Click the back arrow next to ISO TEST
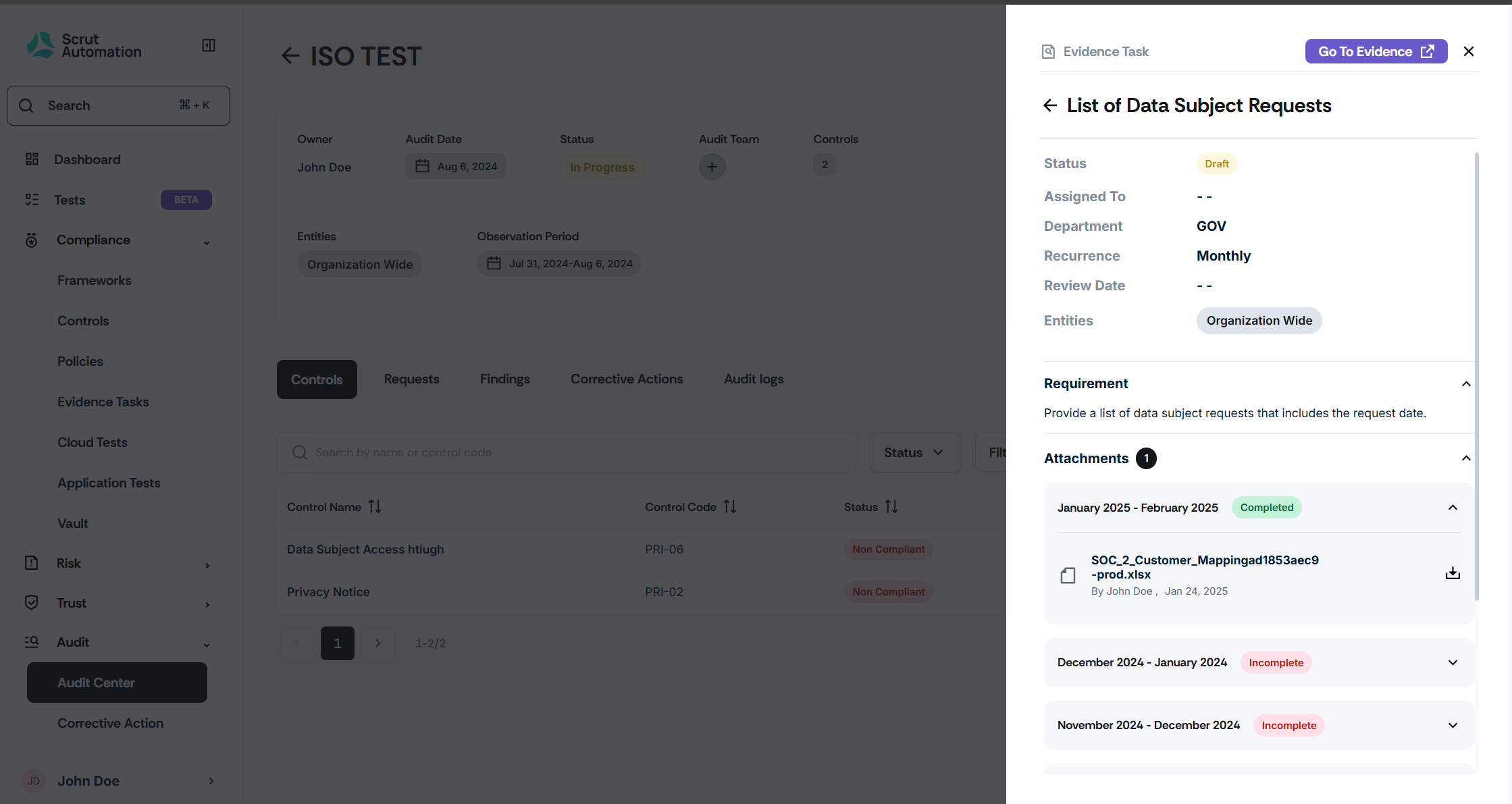1512x804 pixels. click(290, 55)
